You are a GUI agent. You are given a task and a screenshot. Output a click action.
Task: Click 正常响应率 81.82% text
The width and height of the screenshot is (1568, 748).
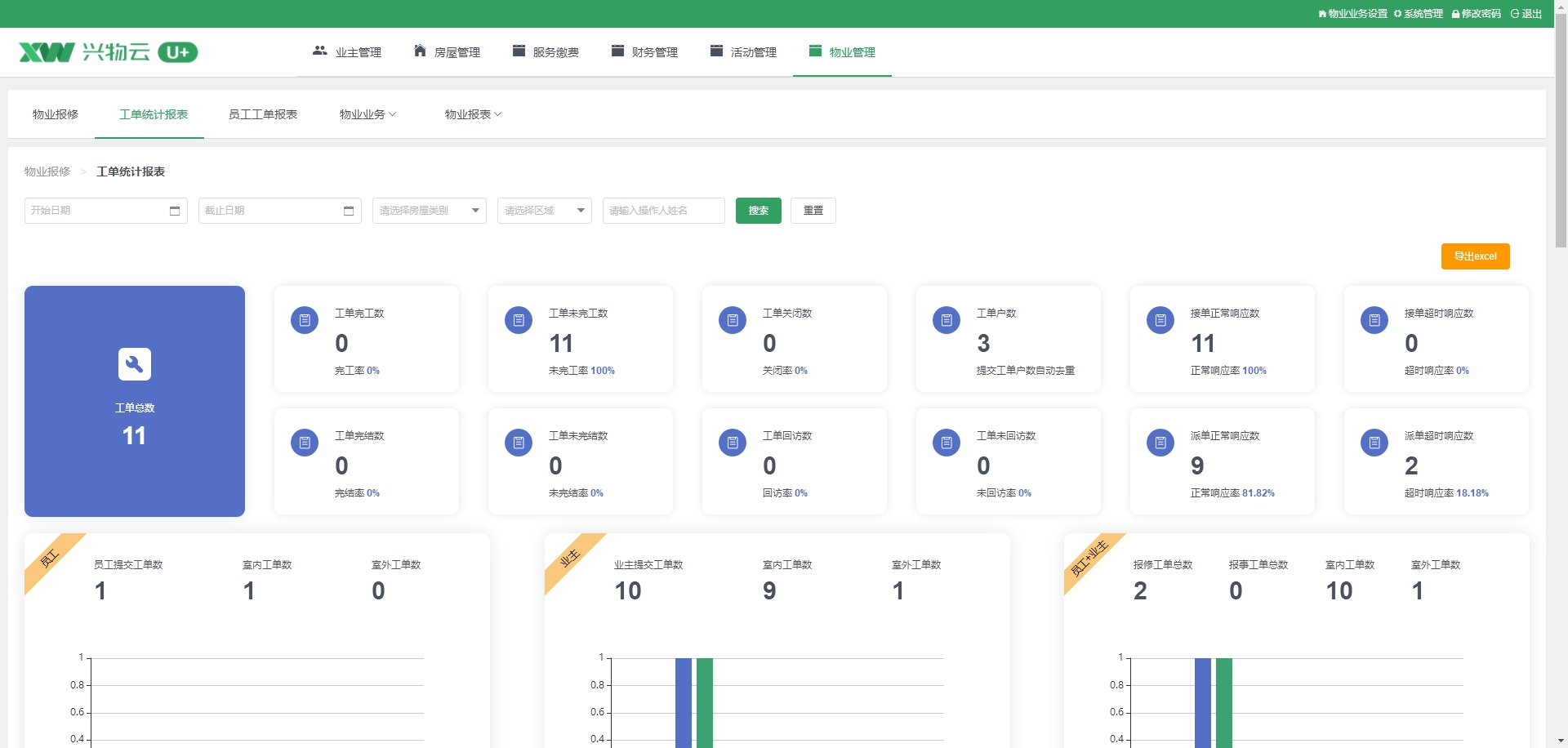pos(1232,493)
